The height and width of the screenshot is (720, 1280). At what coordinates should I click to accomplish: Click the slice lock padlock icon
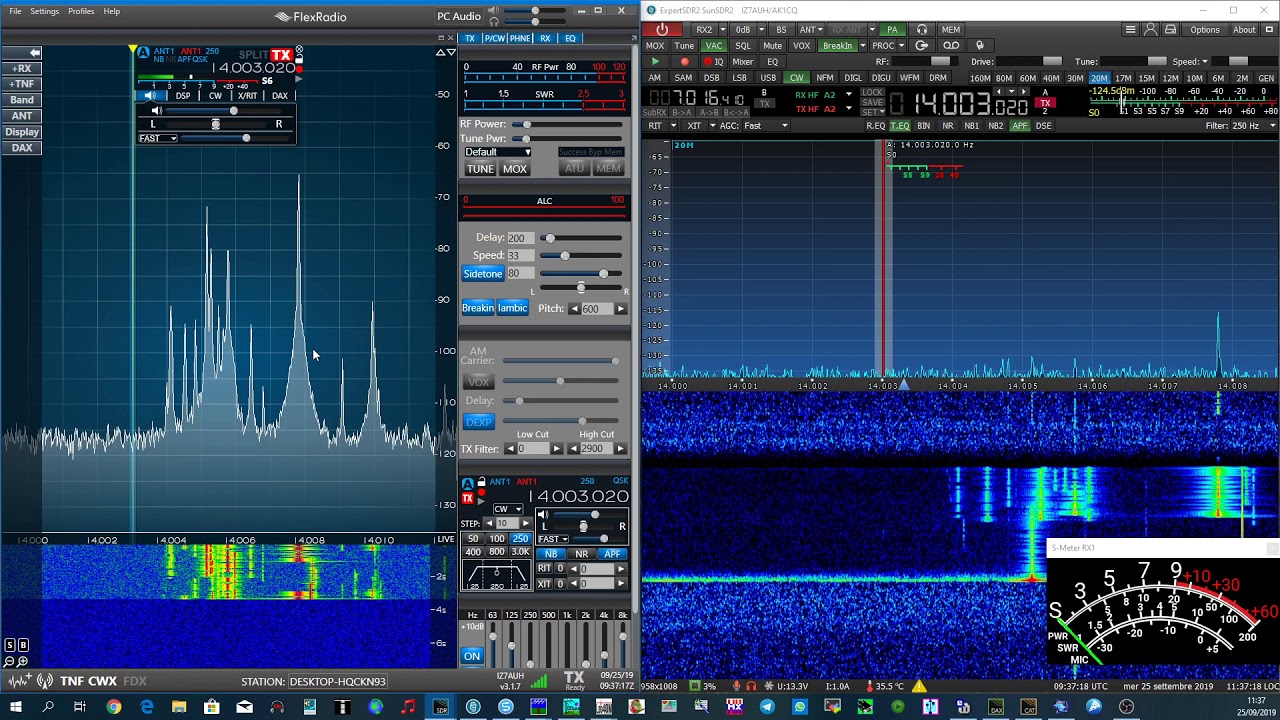[x=481, y=482]
